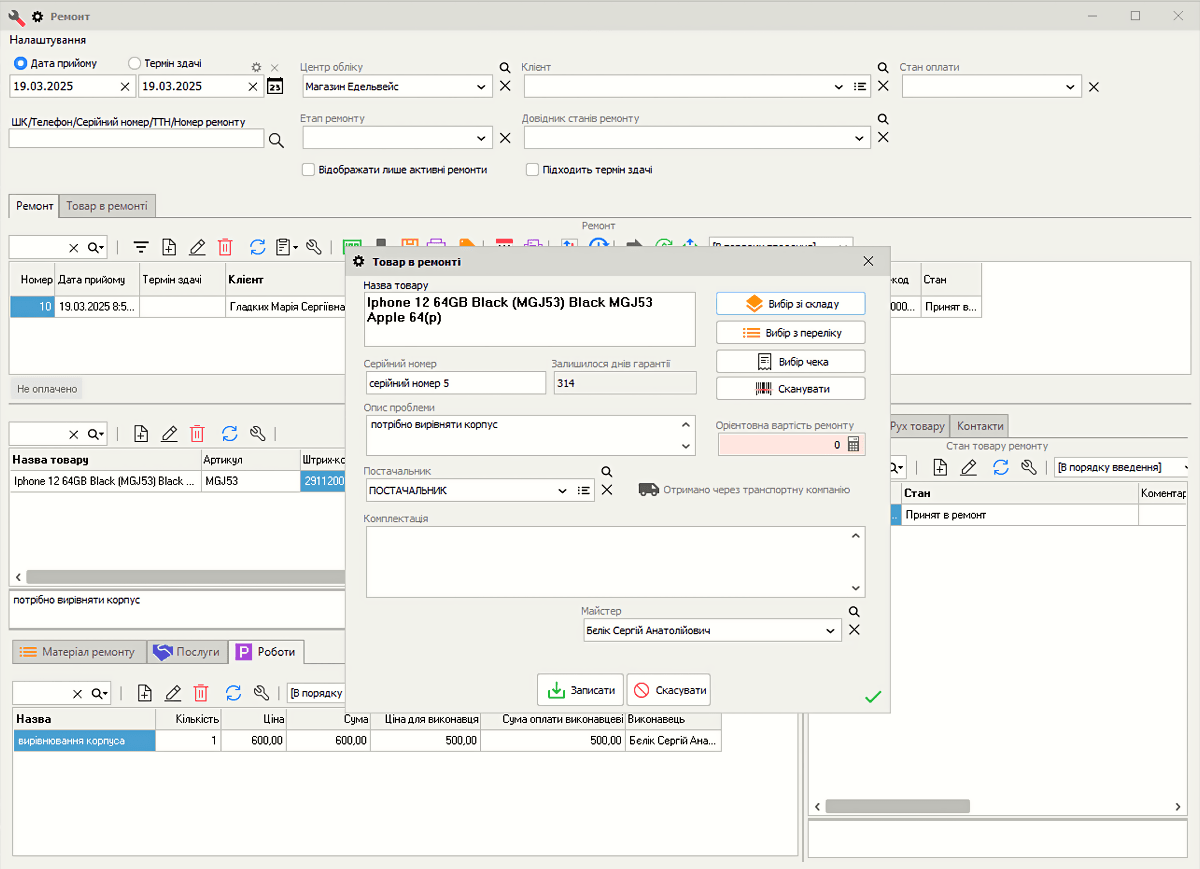Open the Стан оплати dropdown
Screen dimensions: 1200x869
coord(1070,87)
